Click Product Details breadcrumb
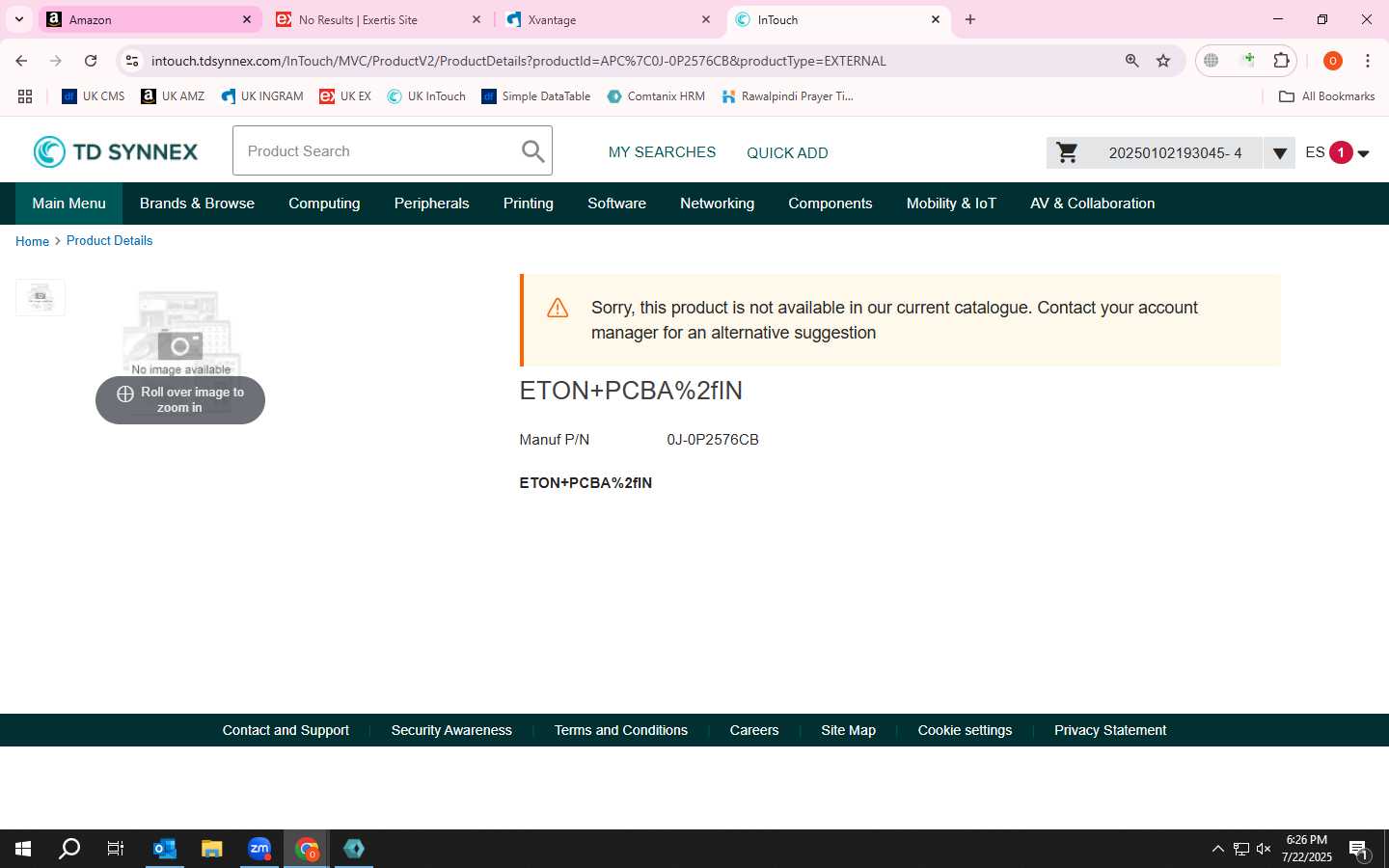This screenshot has height=868, width=1389. [x=109, y=240]
